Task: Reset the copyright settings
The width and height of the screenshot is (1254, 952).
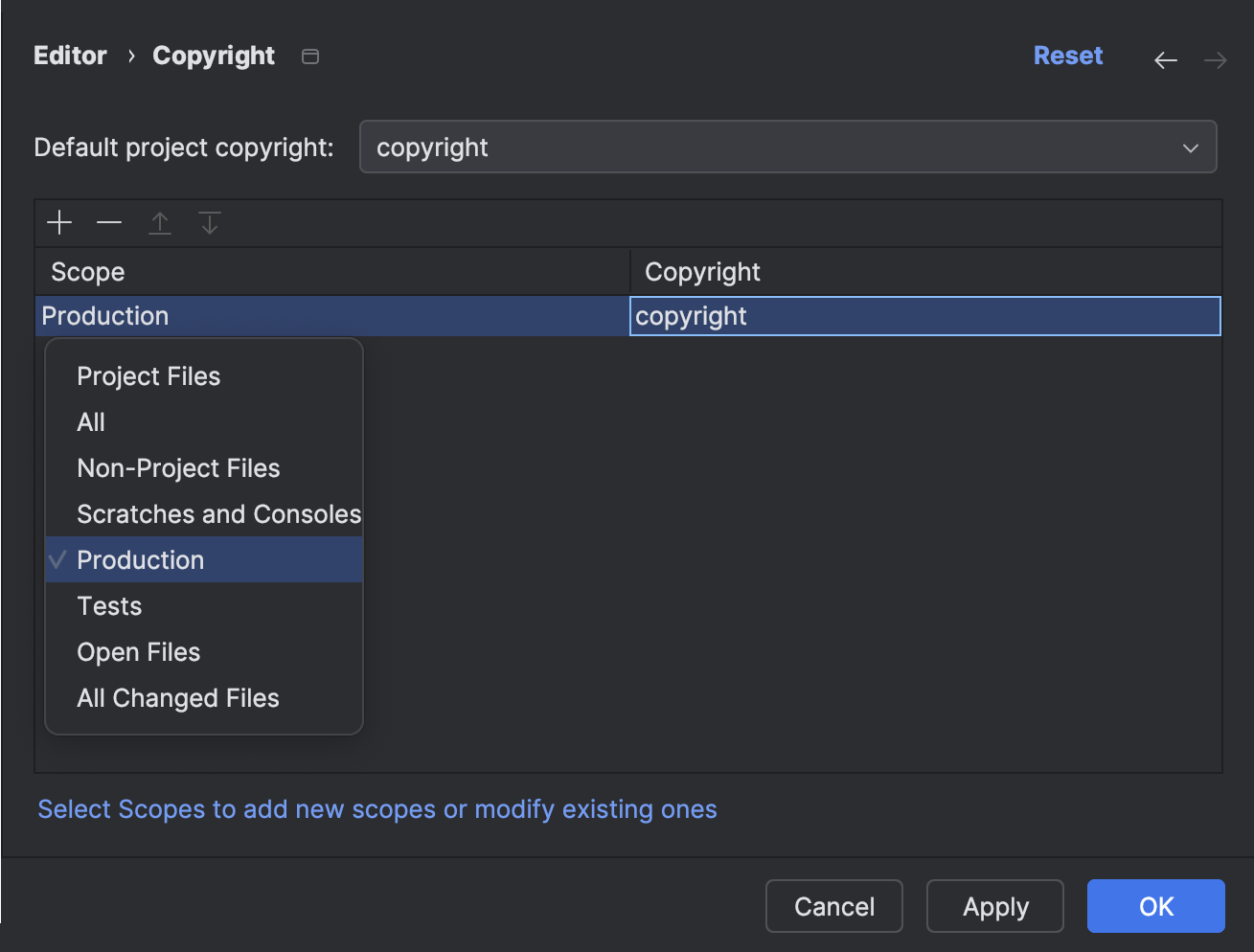Action: click(x=1068, y=56)
